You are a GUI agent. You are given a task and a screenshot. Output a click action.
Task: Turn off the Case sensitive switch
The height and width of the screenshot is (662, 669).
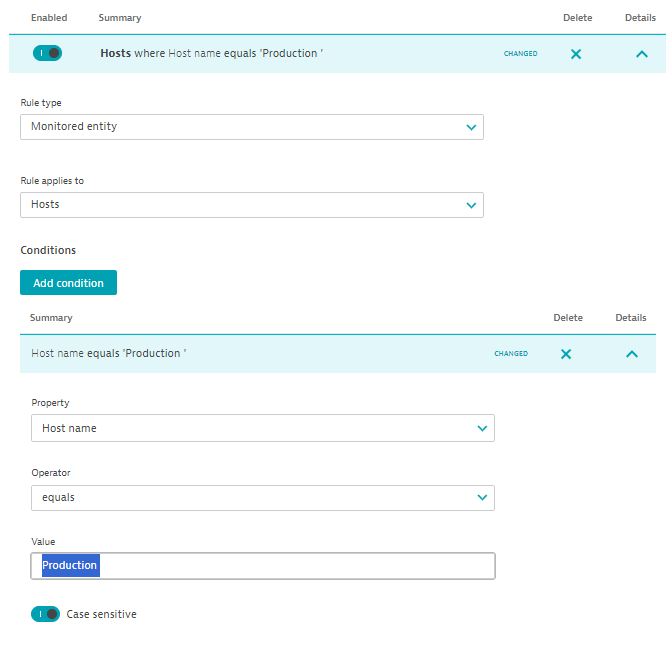tap(45, 614)
